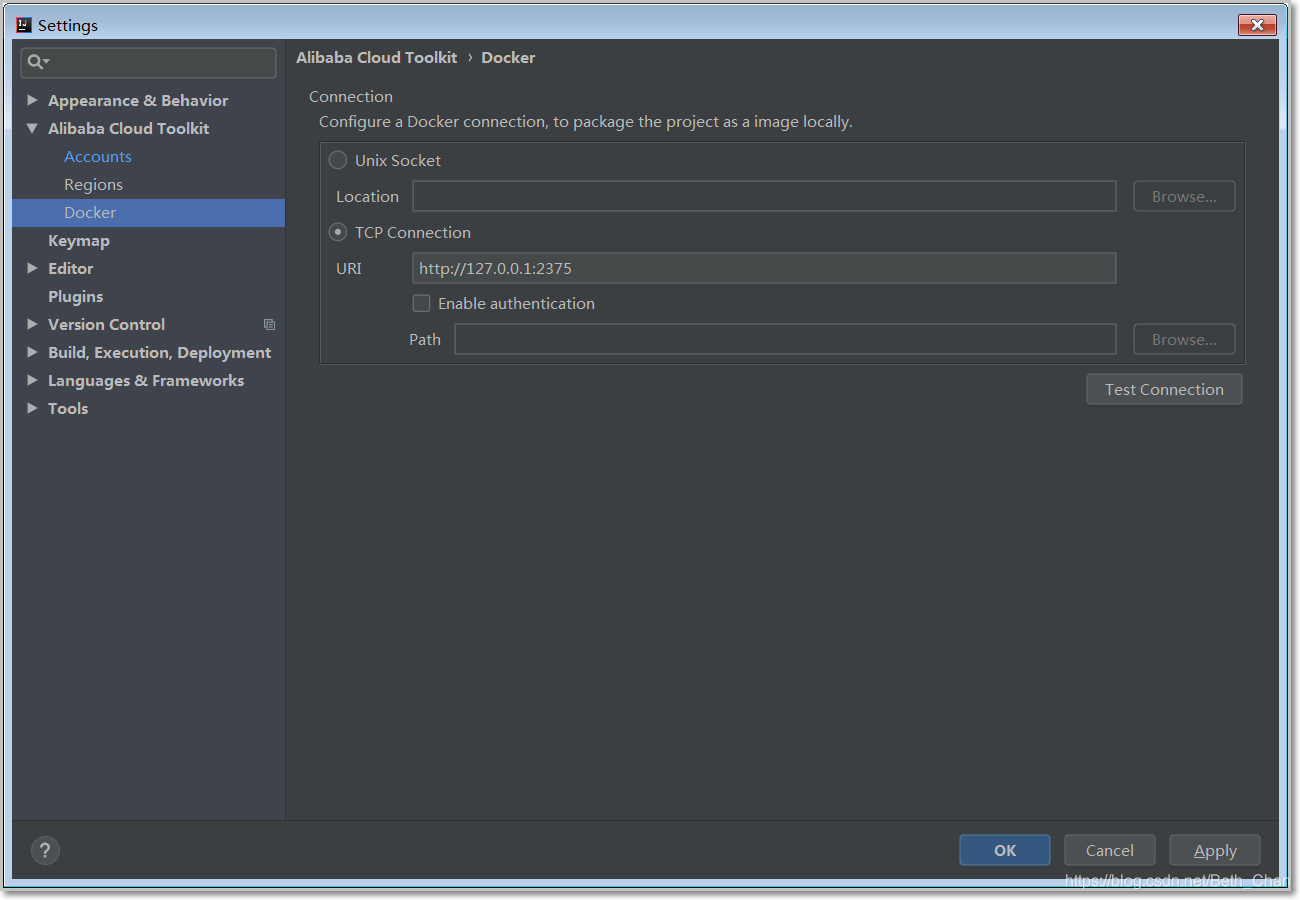1300x900 pixels.
Task: Expand Appearance & Behavior section
Action: [32, 100]
